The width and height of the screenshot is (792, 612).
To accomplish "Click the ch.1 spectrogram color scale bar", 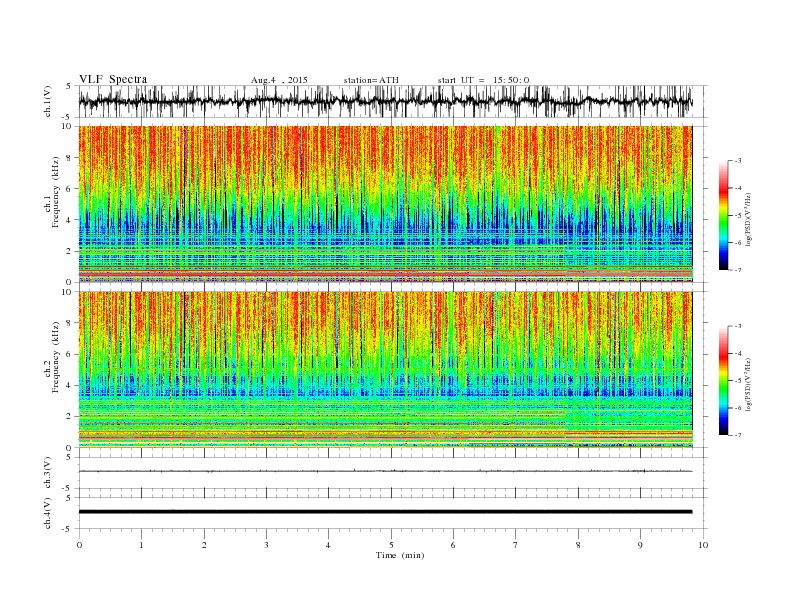I will 723,215.
